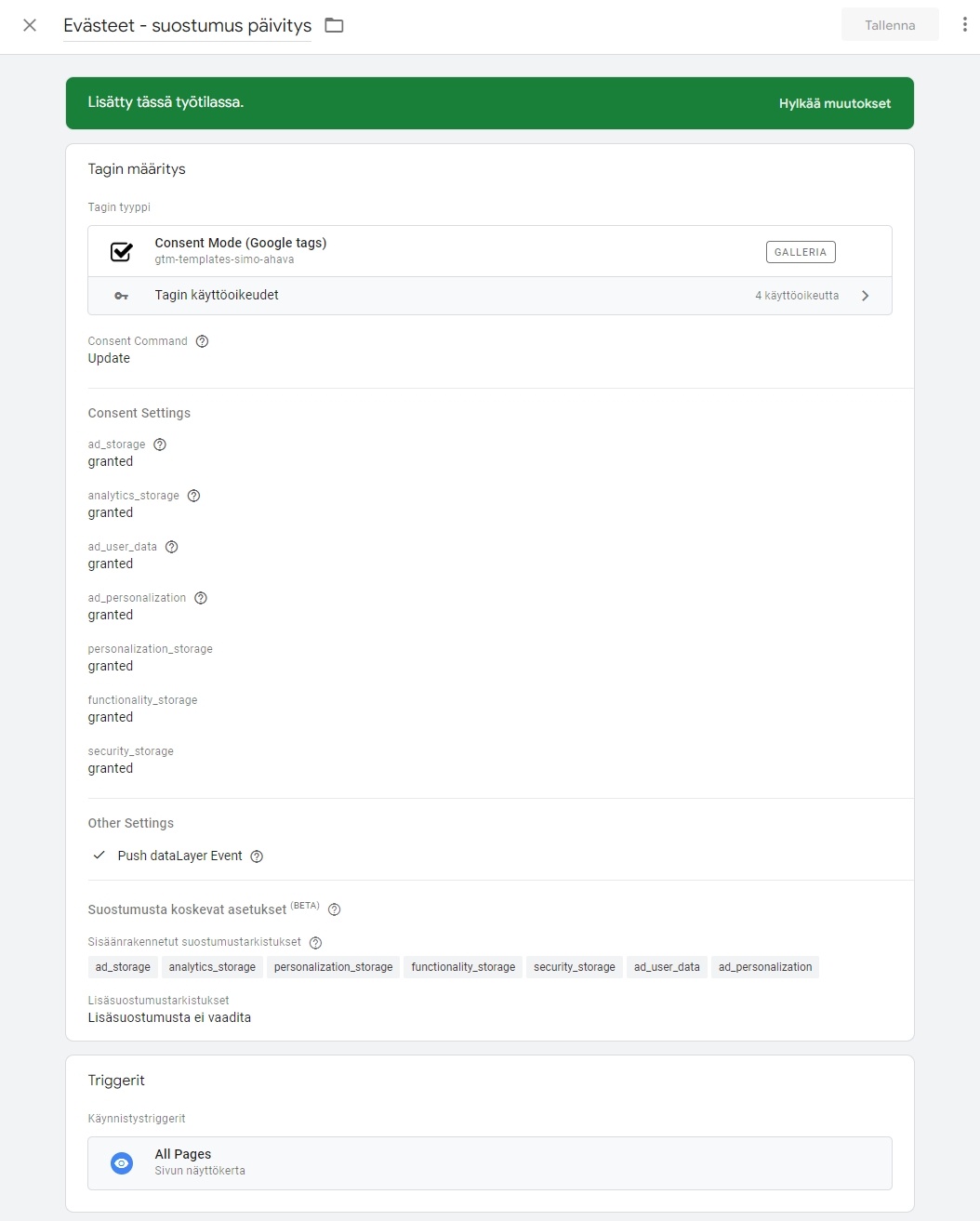Edit the tag name Evästeet - suostumus päivitys

pyautogui.click(x=187, y=26)
